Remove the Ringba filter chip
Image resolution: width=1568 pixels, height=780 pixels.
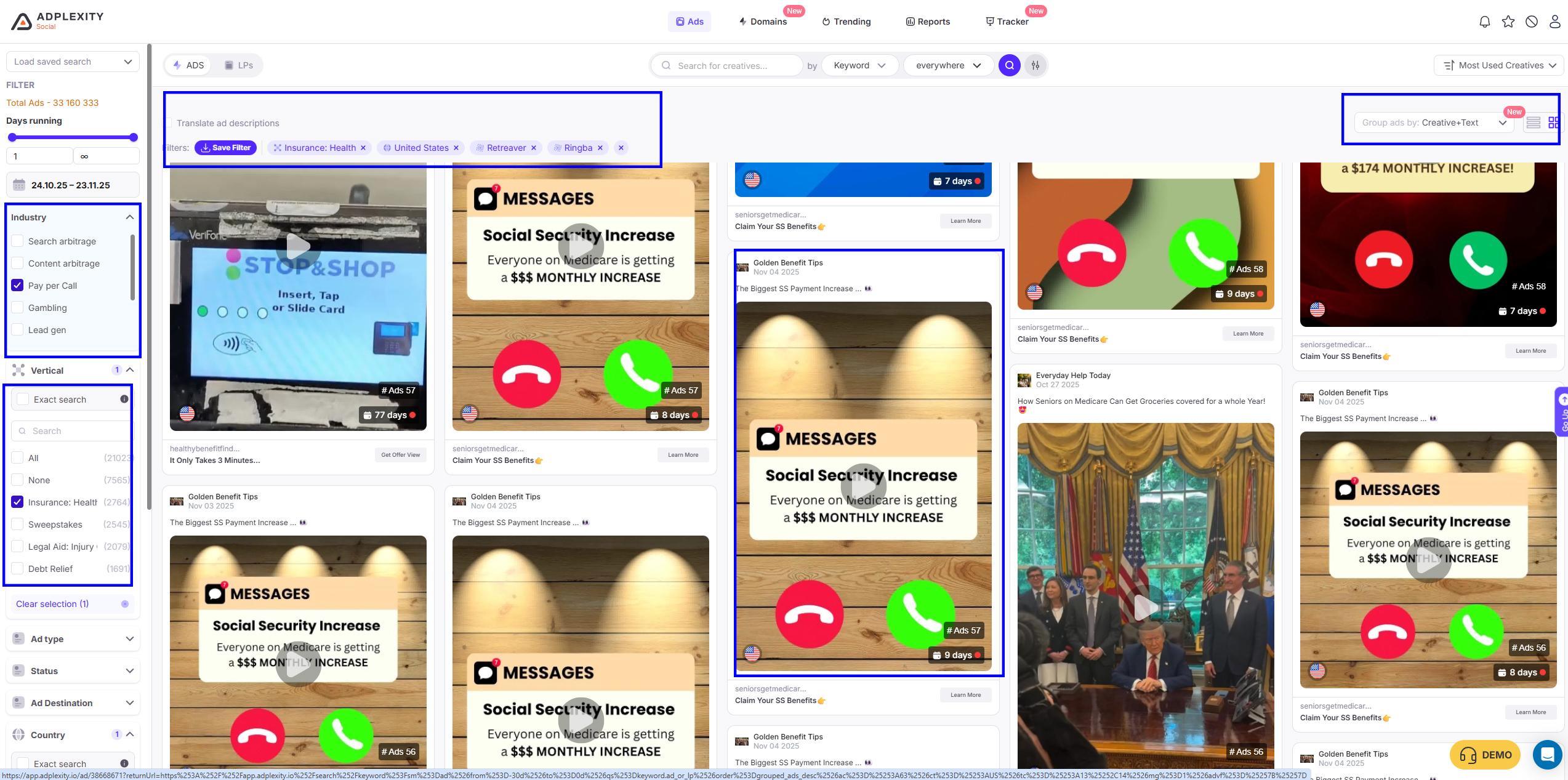(x=600, y=148)
